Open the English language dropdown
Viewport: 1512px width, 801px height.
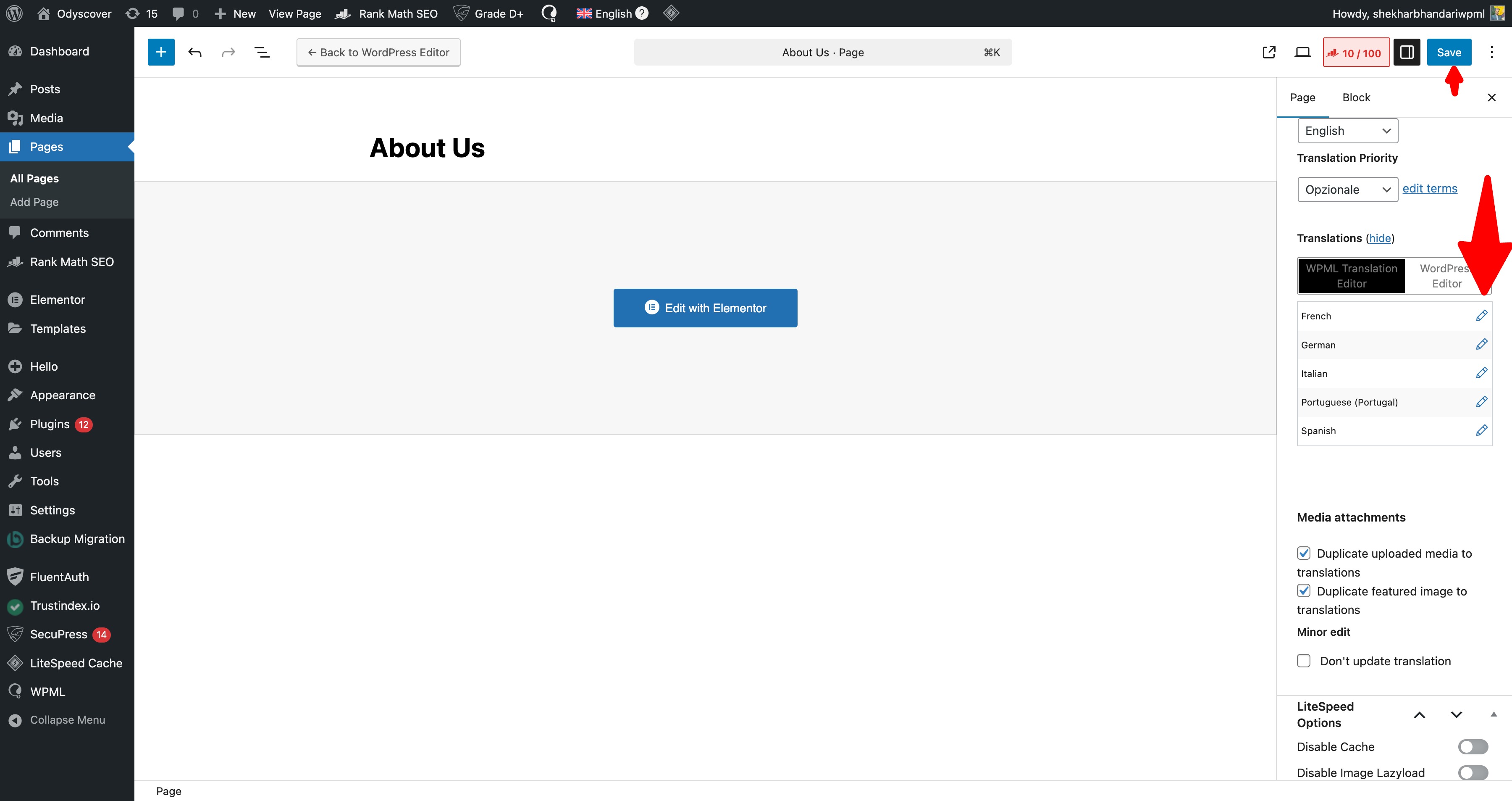coord(1348,130)
